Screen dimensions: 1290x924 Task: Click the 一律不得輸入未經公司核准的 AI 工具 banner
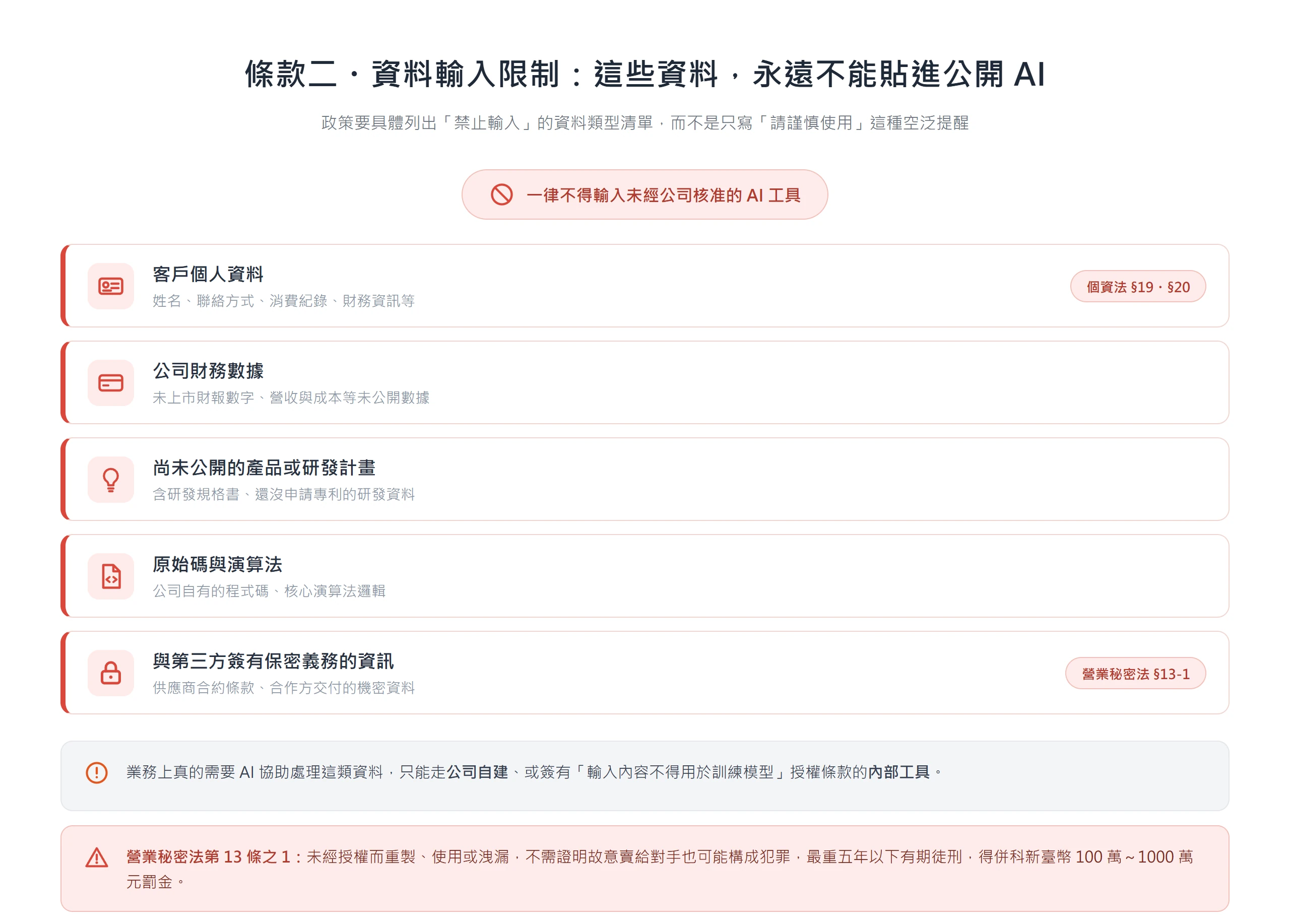point(644,194)
